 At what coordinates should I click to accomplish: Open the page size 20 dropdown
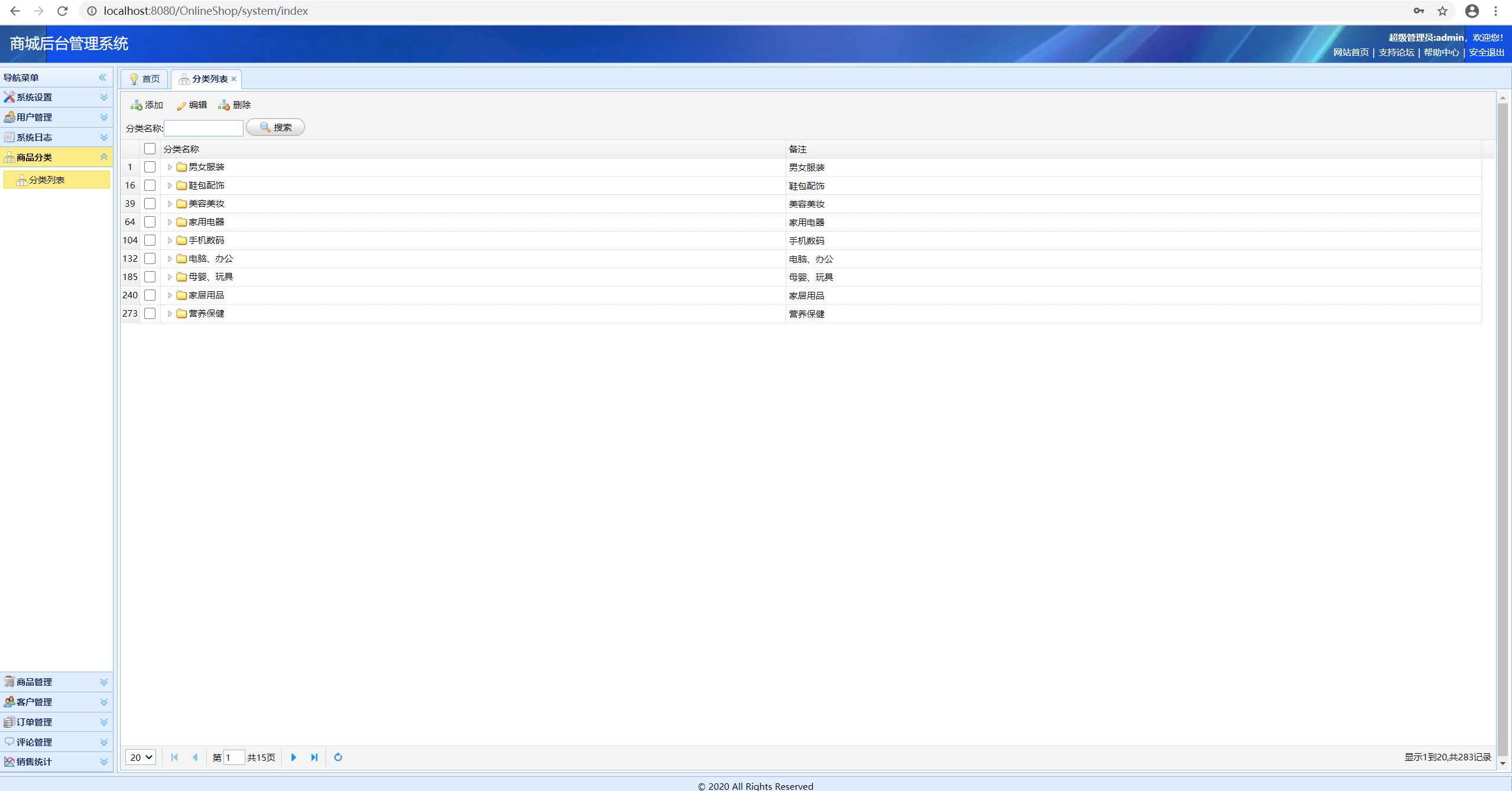coord(141,757)
